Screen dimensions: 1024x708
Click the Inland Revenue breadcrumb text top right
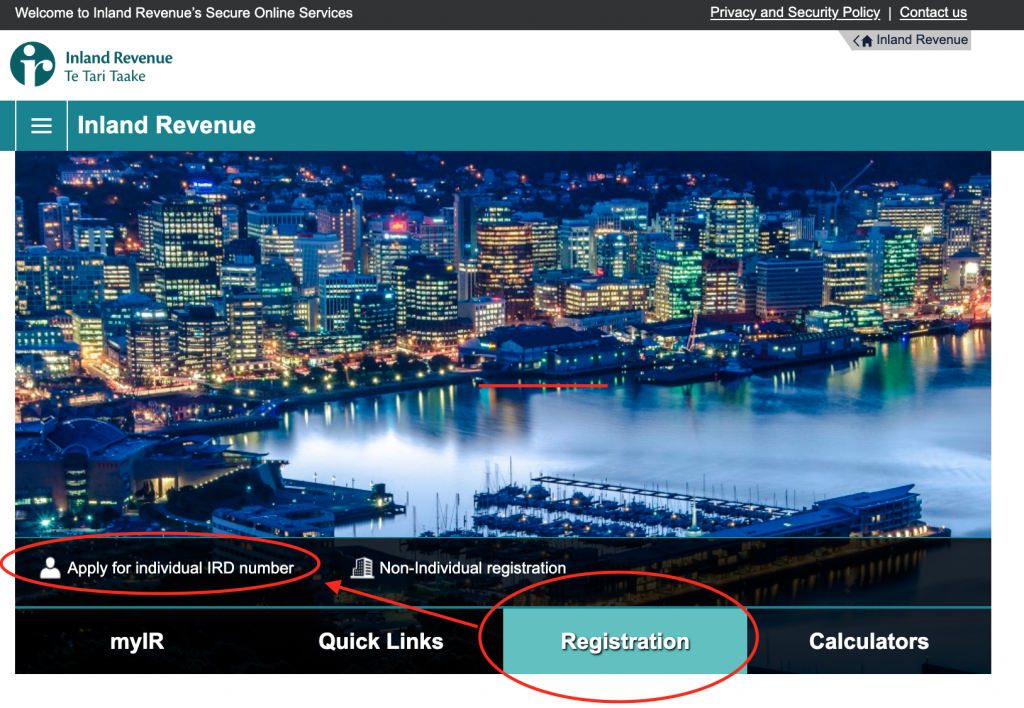click(921, 40)
